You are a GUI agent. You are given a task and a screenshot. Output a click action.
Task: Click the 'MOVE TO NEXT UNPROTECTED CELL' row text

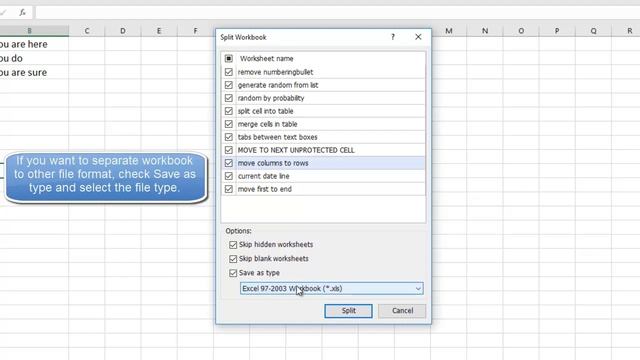(296, 150)
